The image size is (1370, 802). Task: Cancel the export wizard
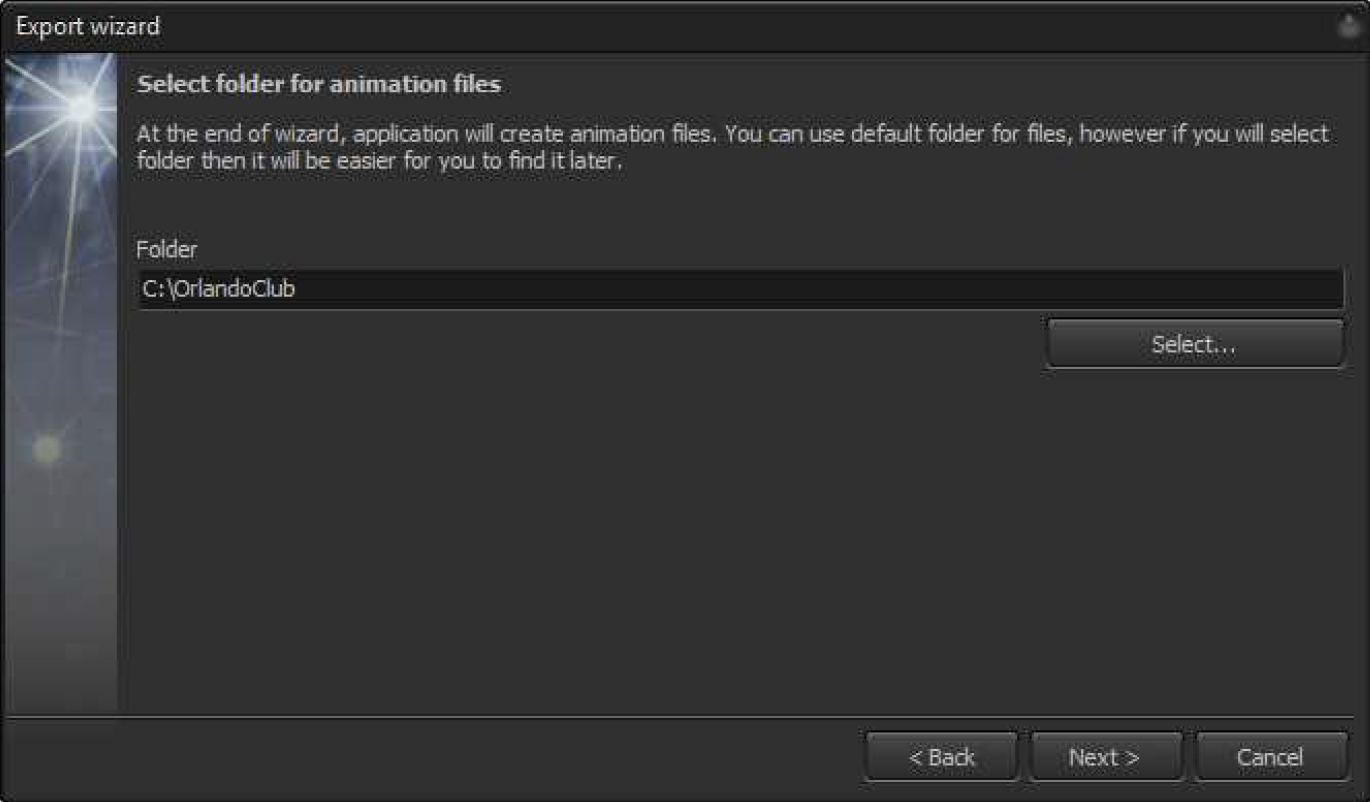click(x=1271, y=757)
